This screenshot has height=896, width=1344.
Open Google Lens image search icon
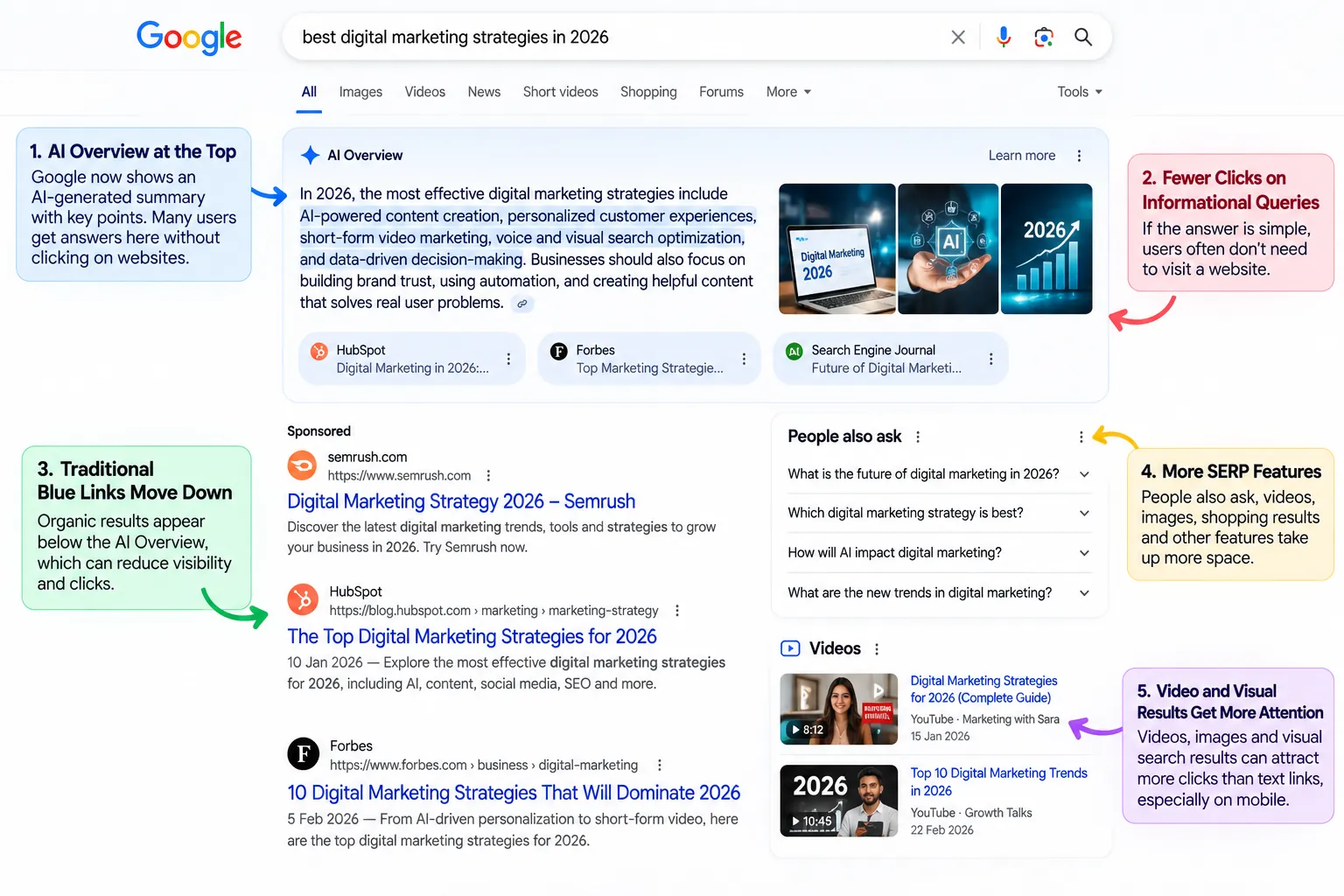(1043, 37)
